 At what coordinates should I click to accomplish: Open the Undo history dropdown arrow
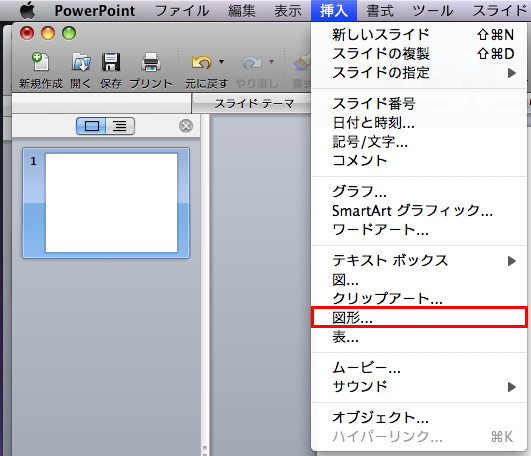[221, 62]
